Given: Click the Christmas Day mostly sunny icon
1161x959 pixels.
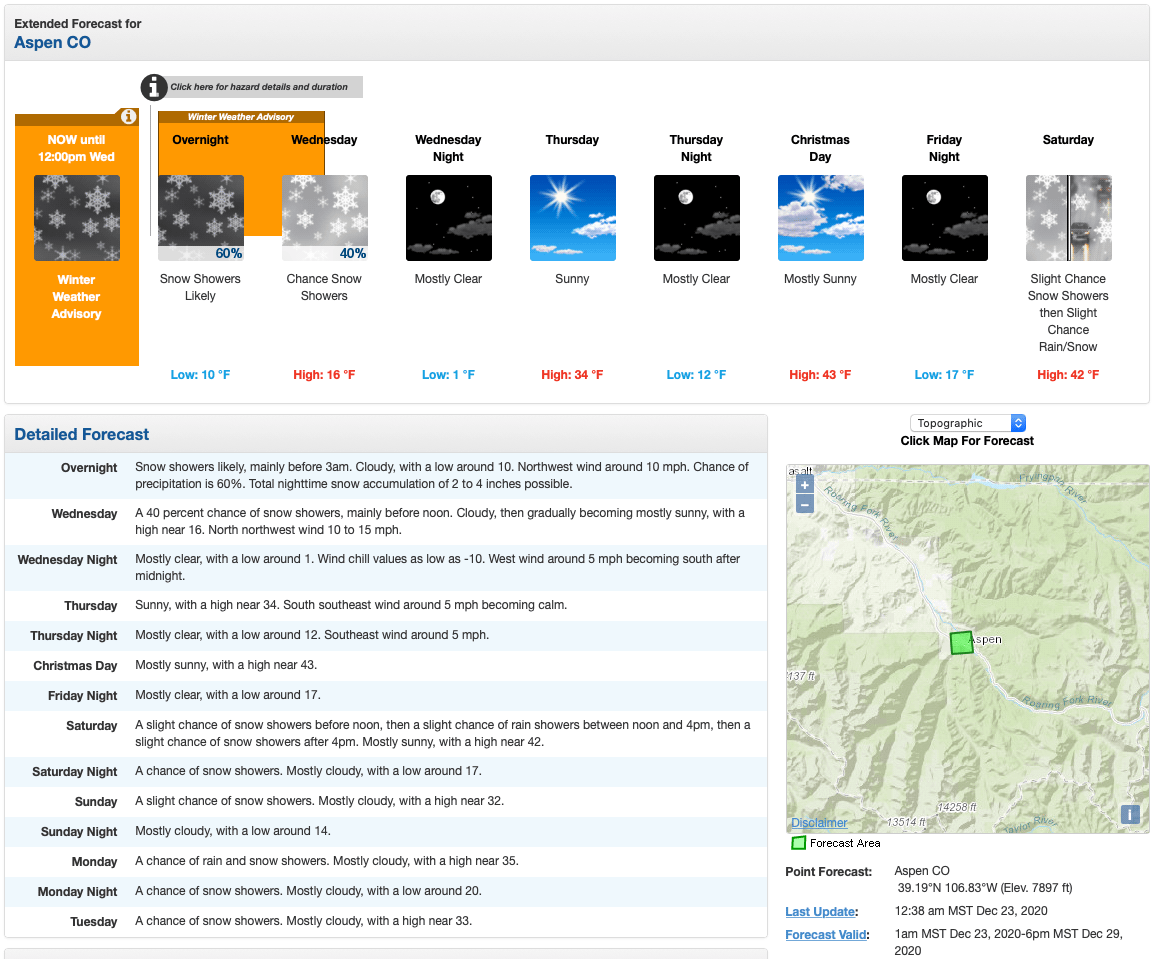Looking at the screenshot, I should tap(820, 218).
